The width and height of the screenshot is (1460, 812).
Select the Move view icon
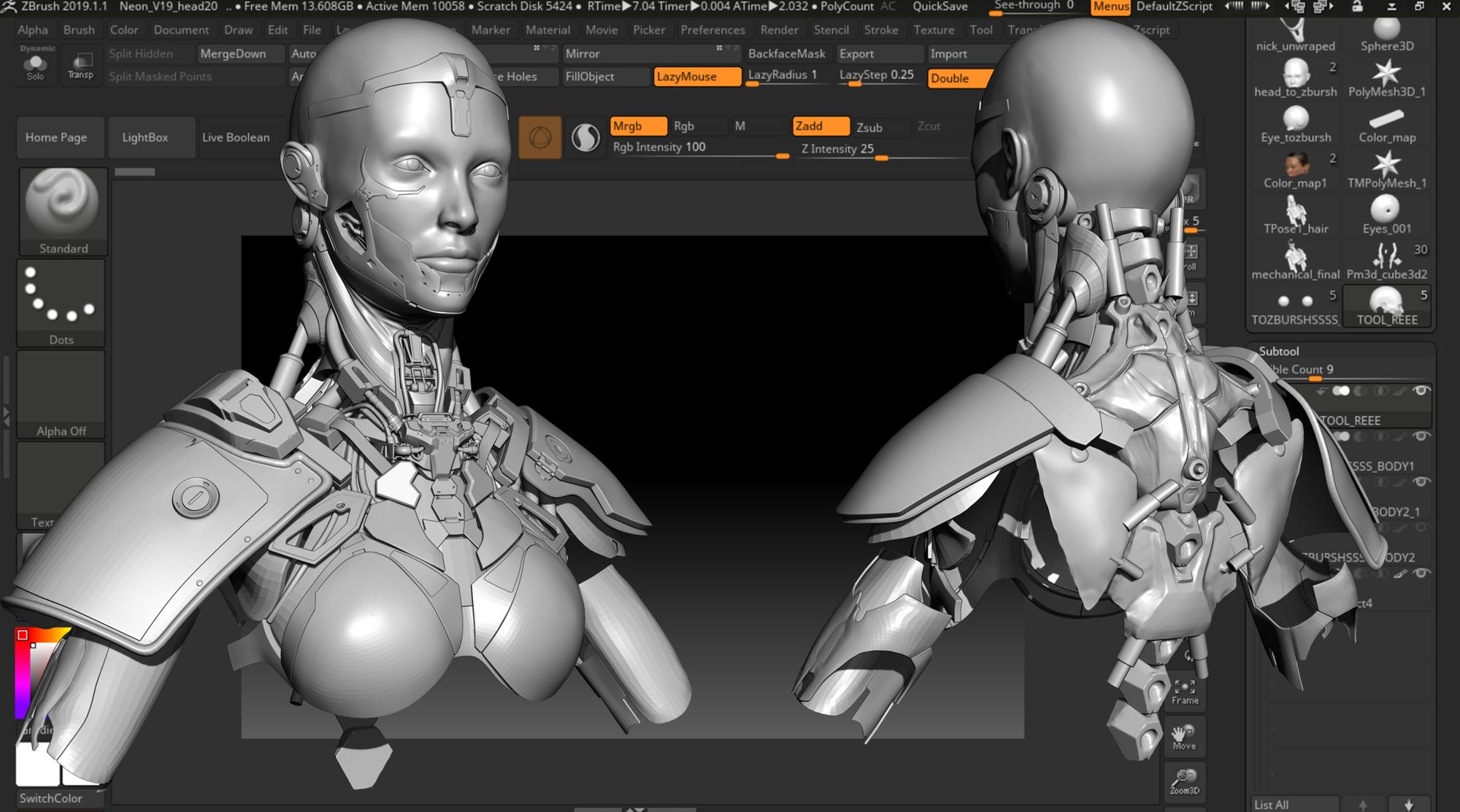1184,737
